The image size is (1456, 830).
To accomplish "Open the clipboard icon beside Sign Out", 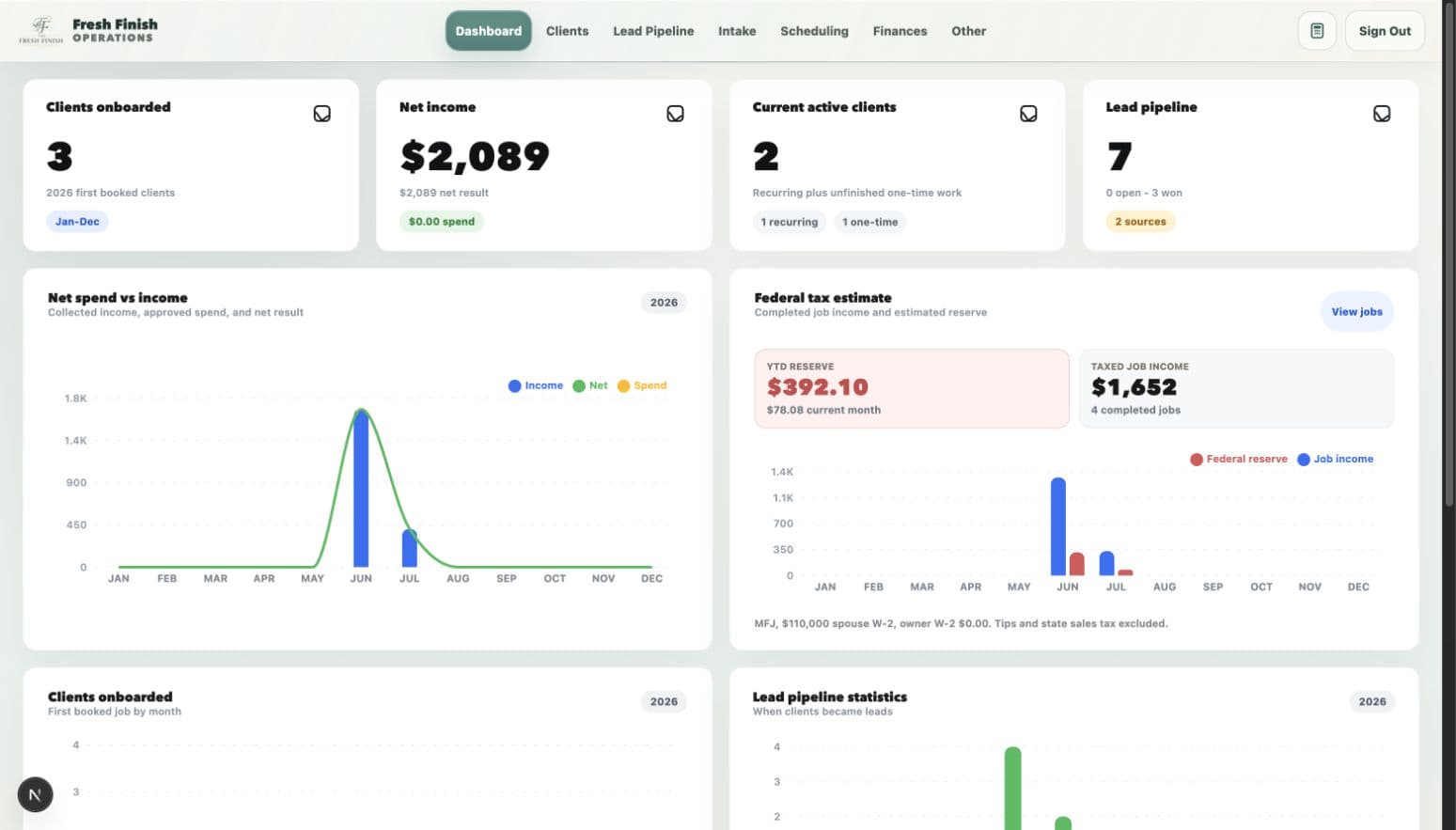I will (1317, 31).
